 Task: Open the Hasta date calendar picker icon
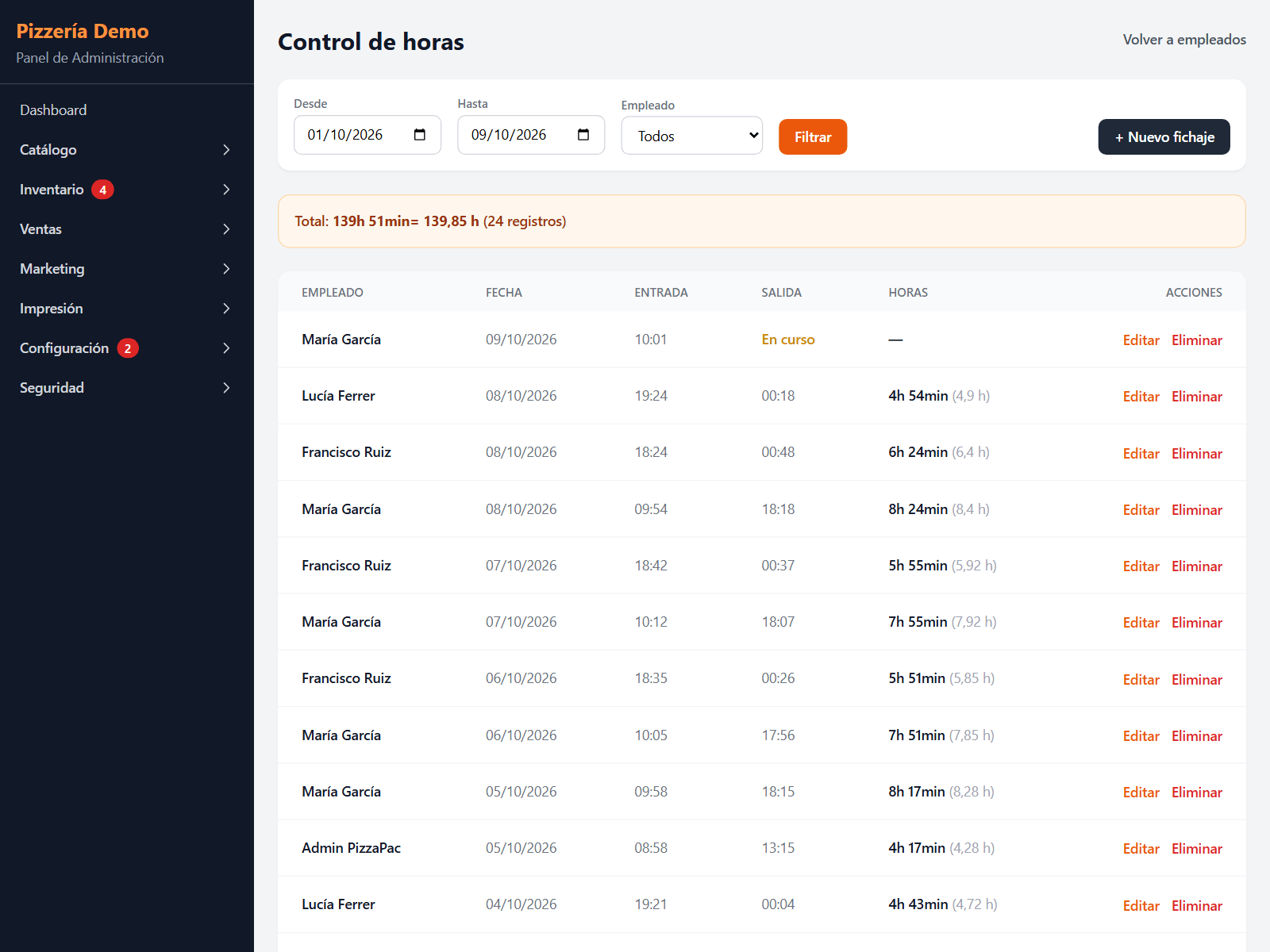coord(583,135)
